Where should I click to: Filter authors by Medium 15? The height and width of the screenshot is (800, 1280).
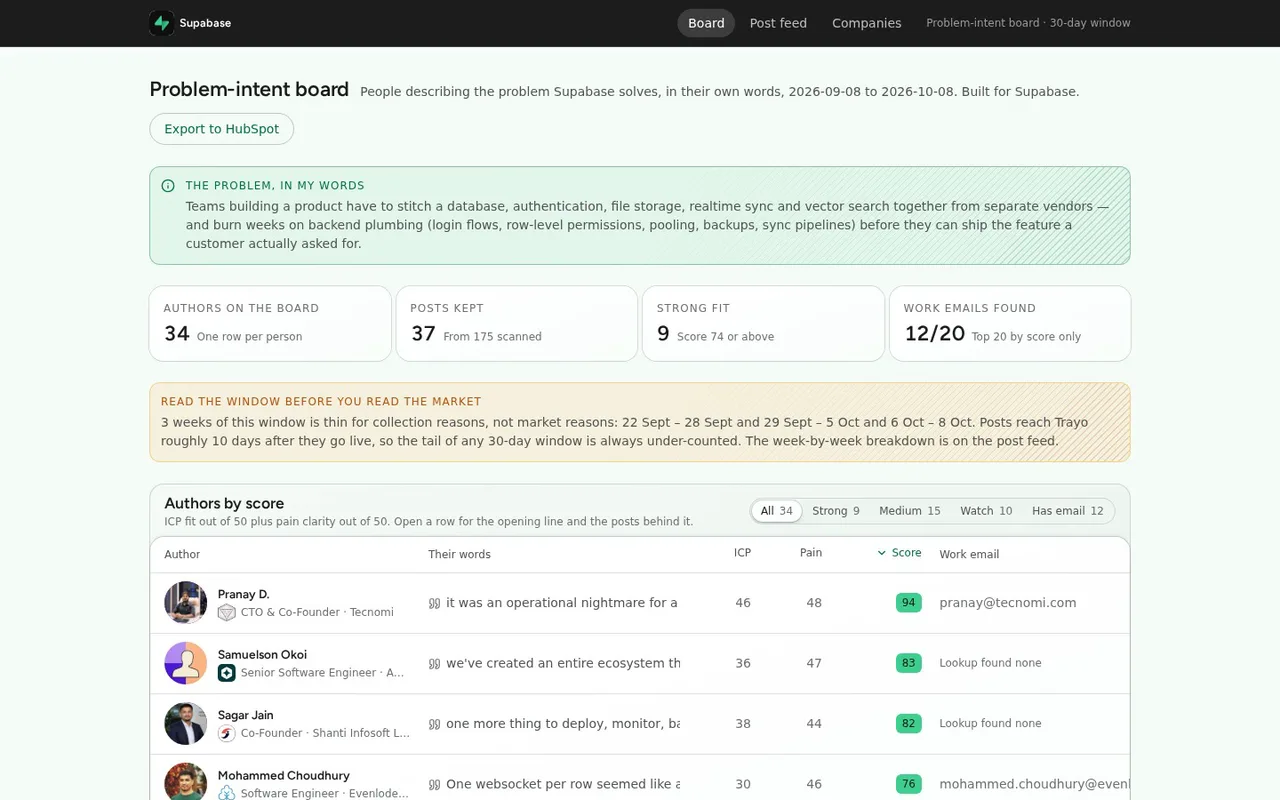[x=910, y=511]
